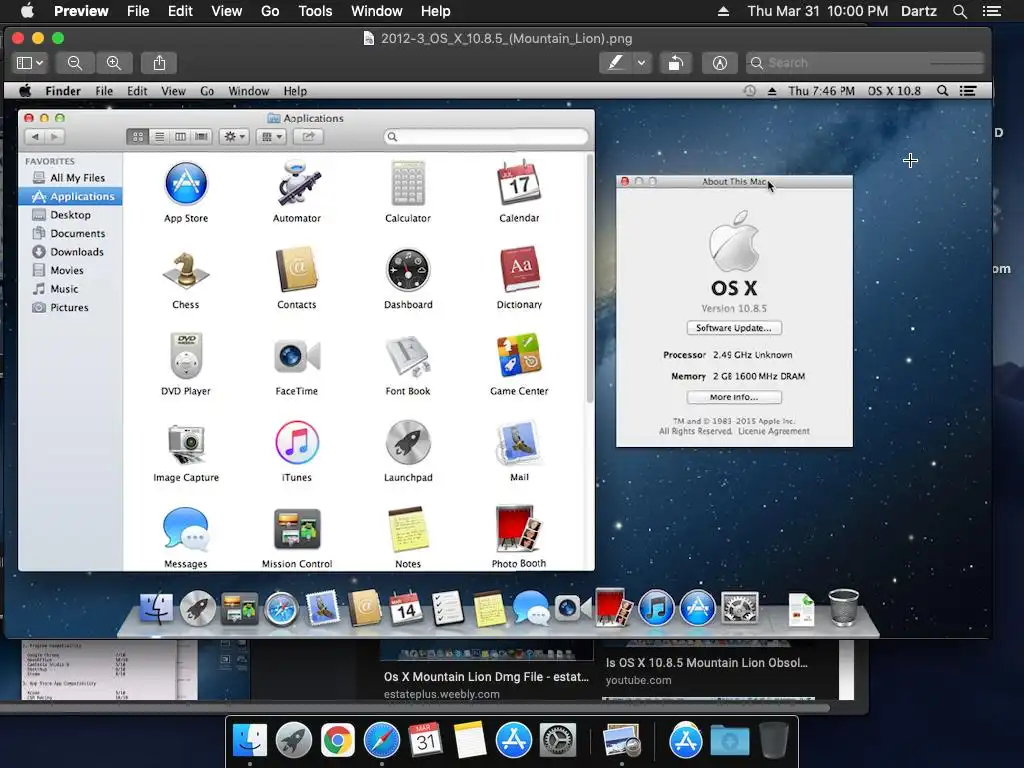Viewport: 1024px width, 768px height.
Task: Show the Markup toolbar in Preview
Action: click(x=720, y=63)
